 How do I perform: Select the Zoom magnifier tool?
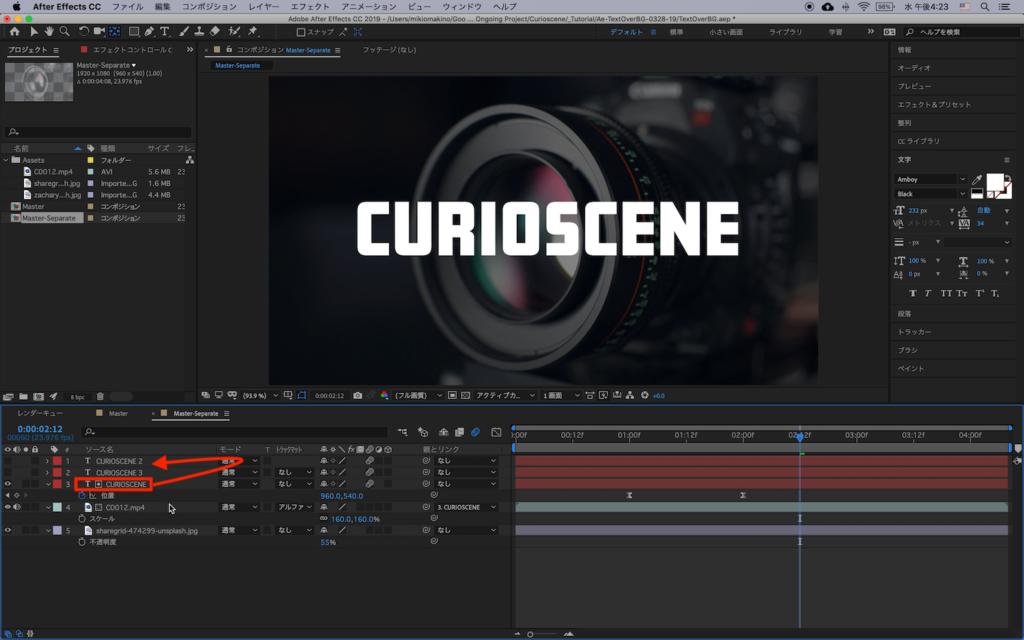tap(65, 32)
